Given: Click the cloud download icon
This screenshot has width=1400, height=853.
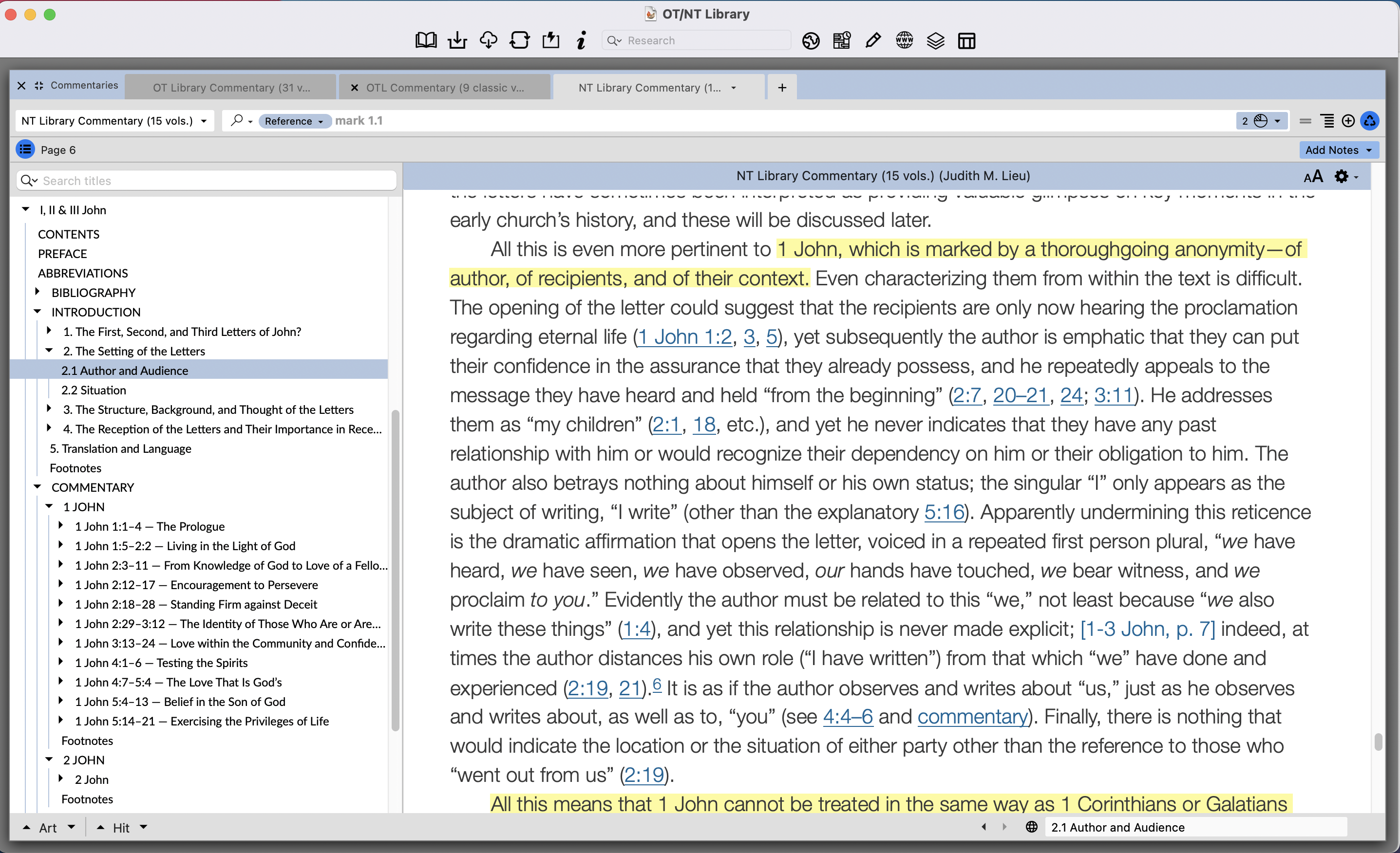Looking at the screenshot, I should (x=488, y=40).
